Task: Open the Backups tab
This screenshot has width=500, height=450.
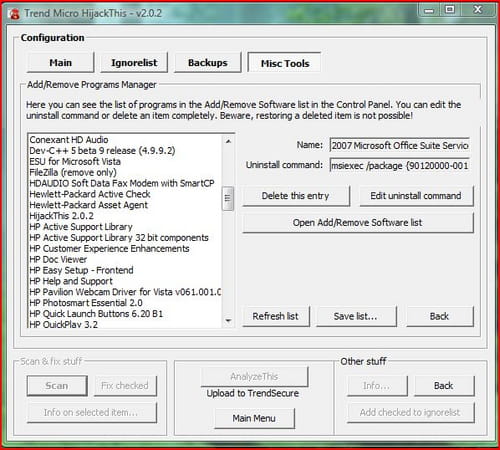Action: tap(208, 63)
